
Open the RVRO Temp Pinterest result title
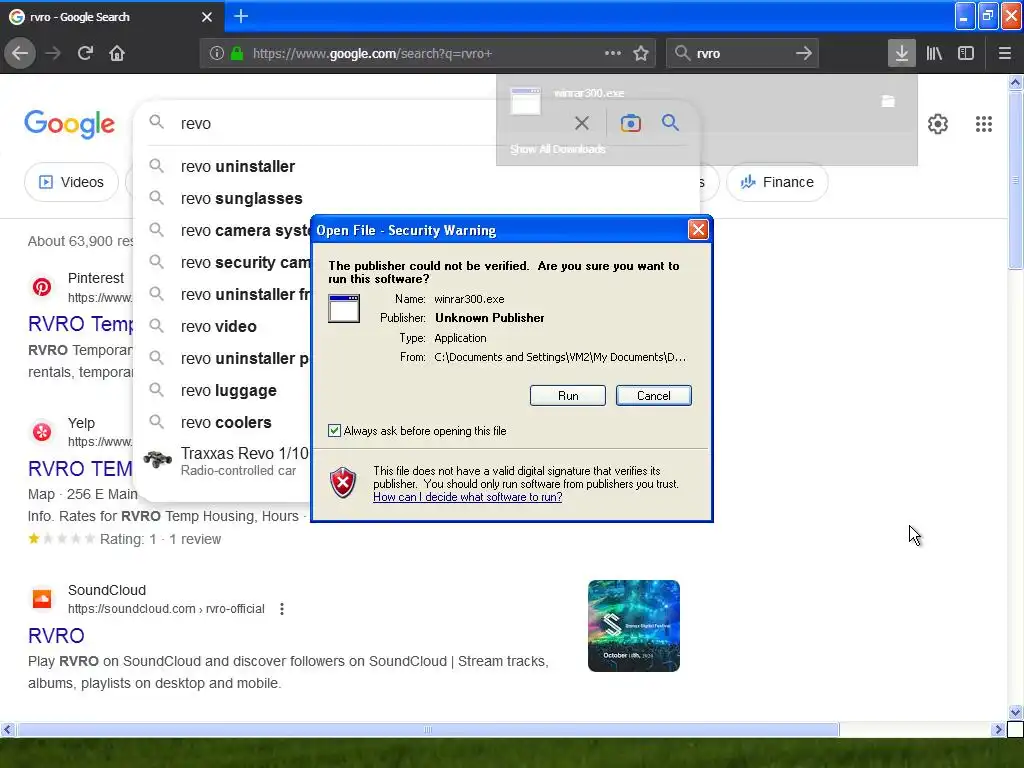80,323
